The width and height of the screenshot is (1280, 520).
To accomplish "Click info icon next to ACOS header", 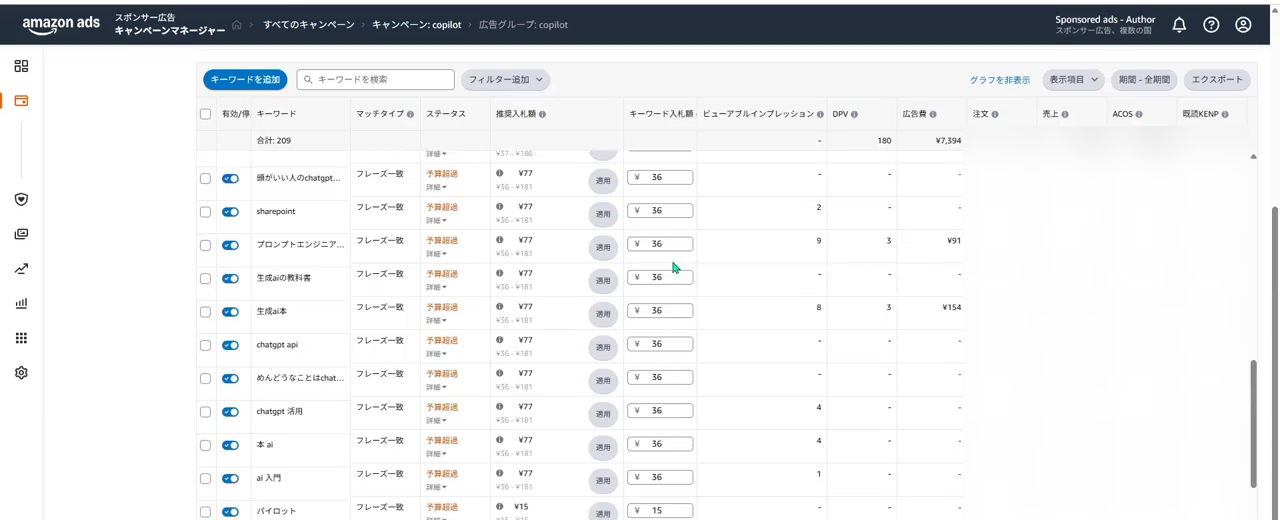I will (x=1139, y=115).
